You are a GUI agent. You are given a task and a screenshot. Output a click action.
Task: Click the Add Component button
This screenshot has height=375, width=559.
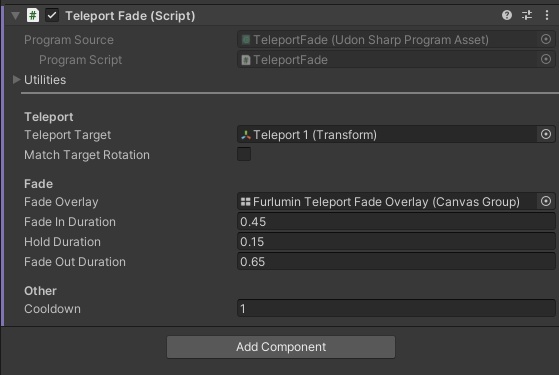pyautogui.click(x=281, y=347)
